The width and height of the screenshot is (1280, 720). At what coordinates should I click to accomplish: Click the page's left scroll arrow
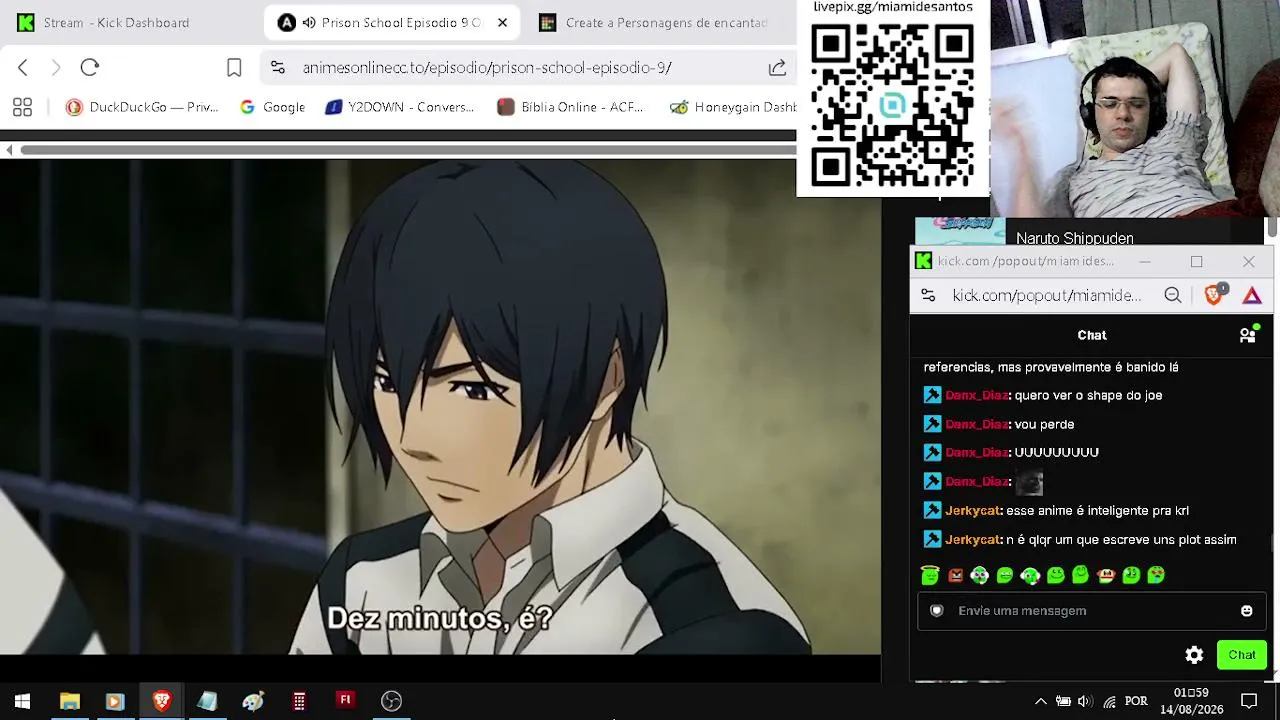[x=9, y=150]
